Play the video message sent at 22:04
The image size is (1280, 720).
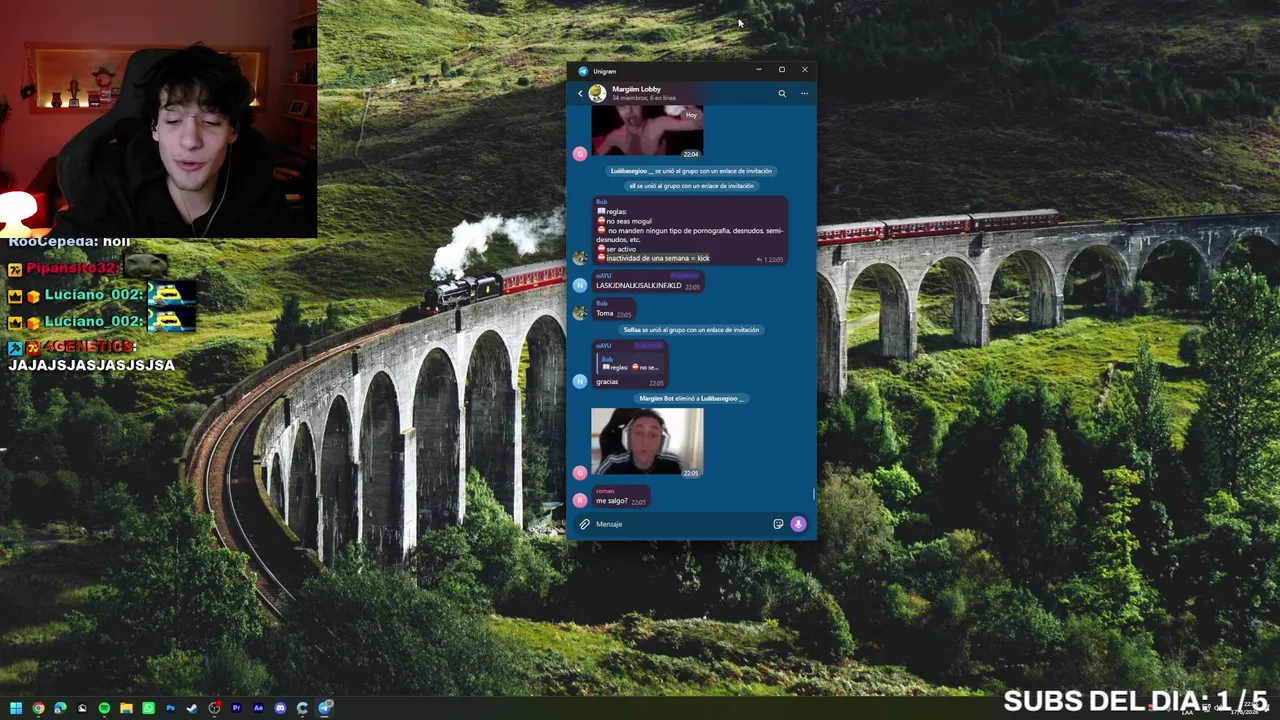point(647,131)
